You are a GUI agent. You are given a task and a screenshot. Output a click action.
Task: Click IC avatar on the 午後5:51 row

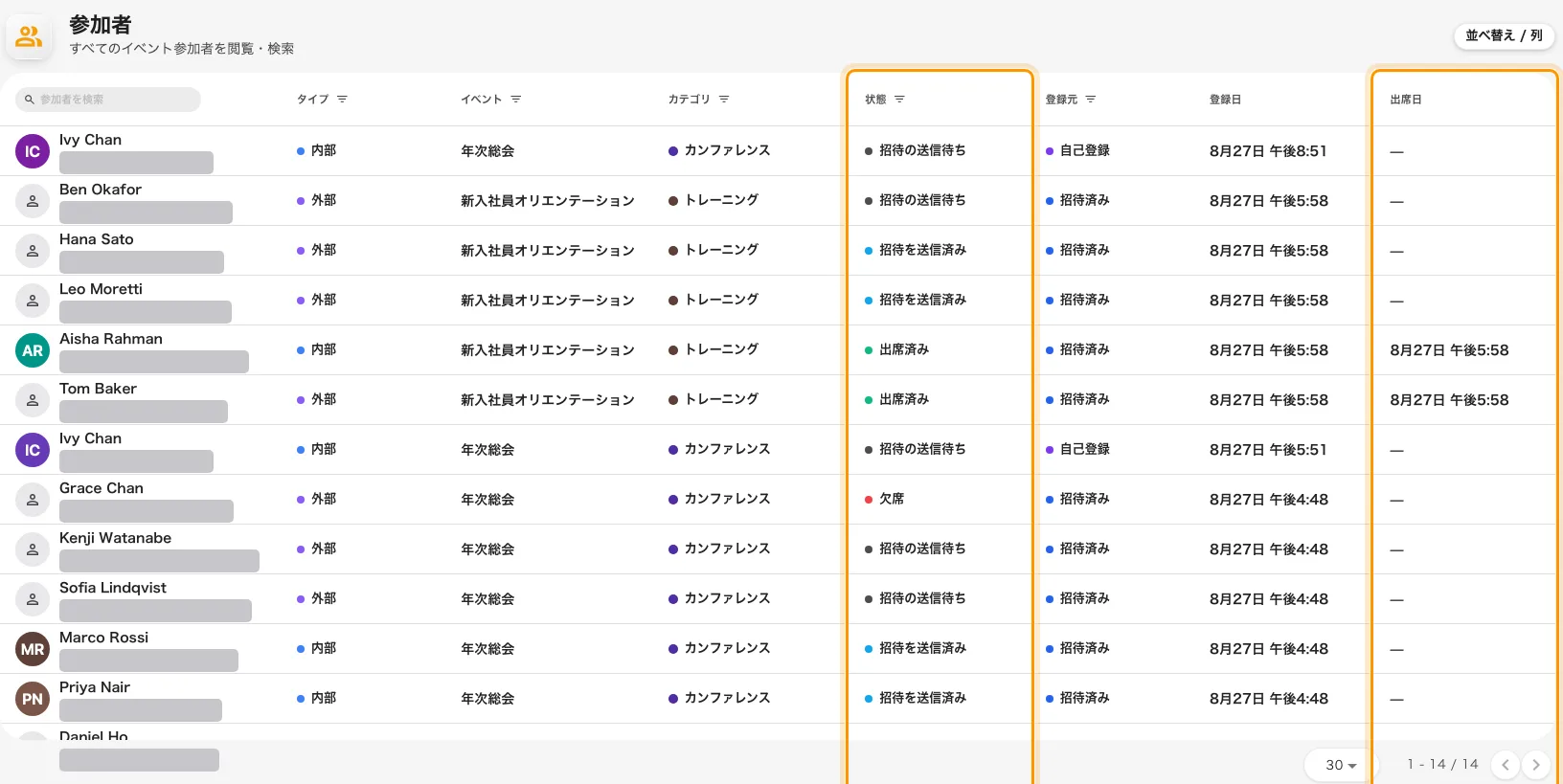tap(33, 450)
